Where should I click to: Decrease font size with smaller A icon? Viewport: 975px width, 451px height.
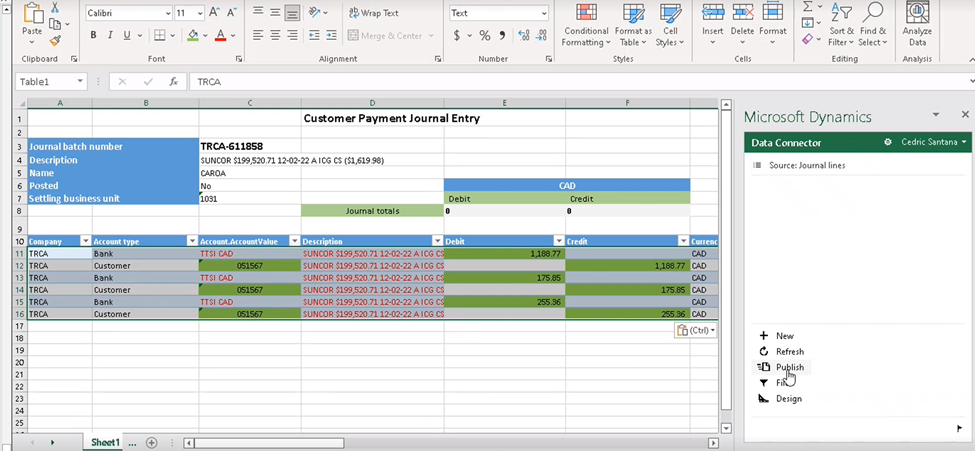tap(232, 12)
